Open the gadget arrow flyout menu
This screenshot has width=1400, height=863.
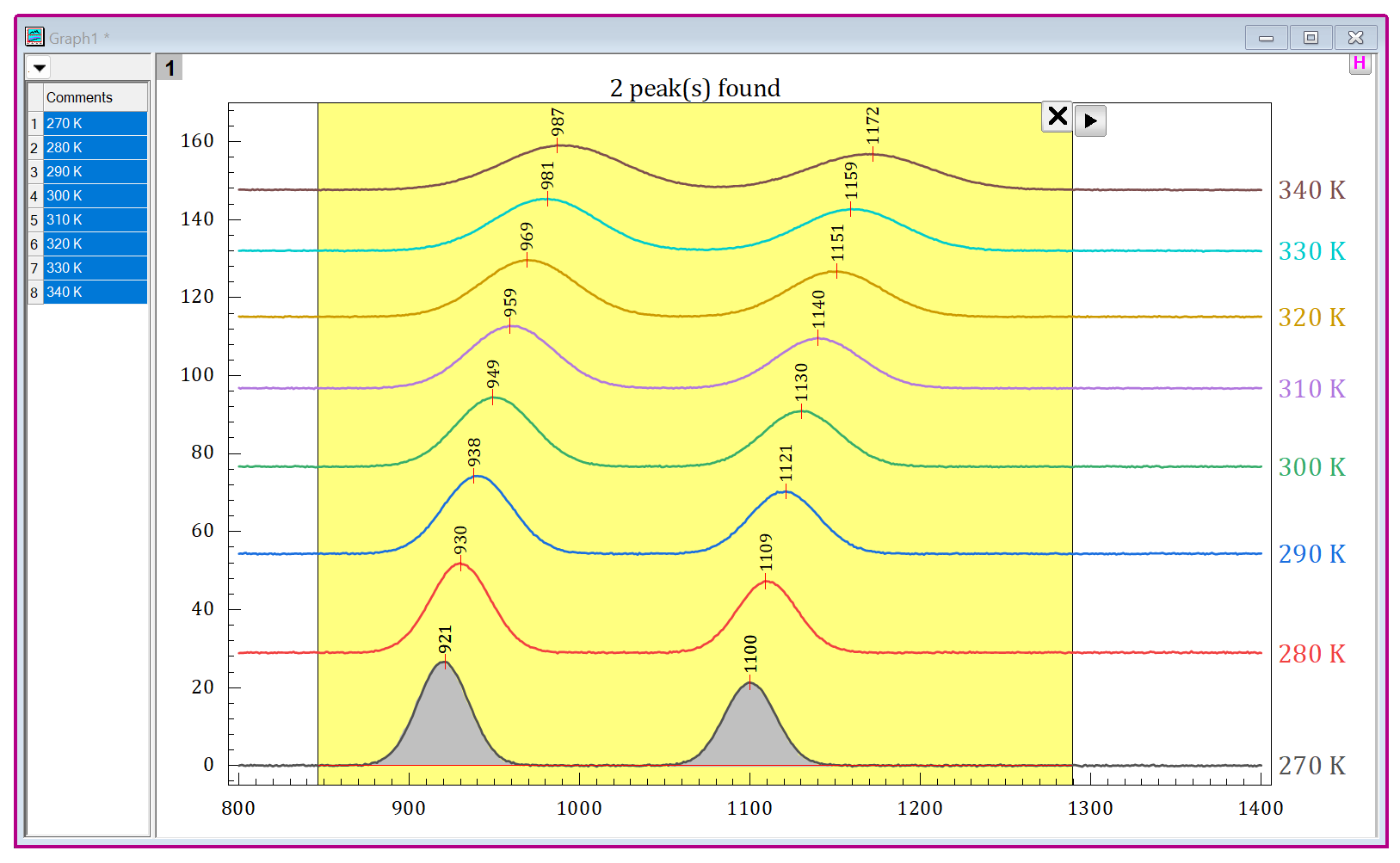pyautogui.click(x=1090, y=121)
